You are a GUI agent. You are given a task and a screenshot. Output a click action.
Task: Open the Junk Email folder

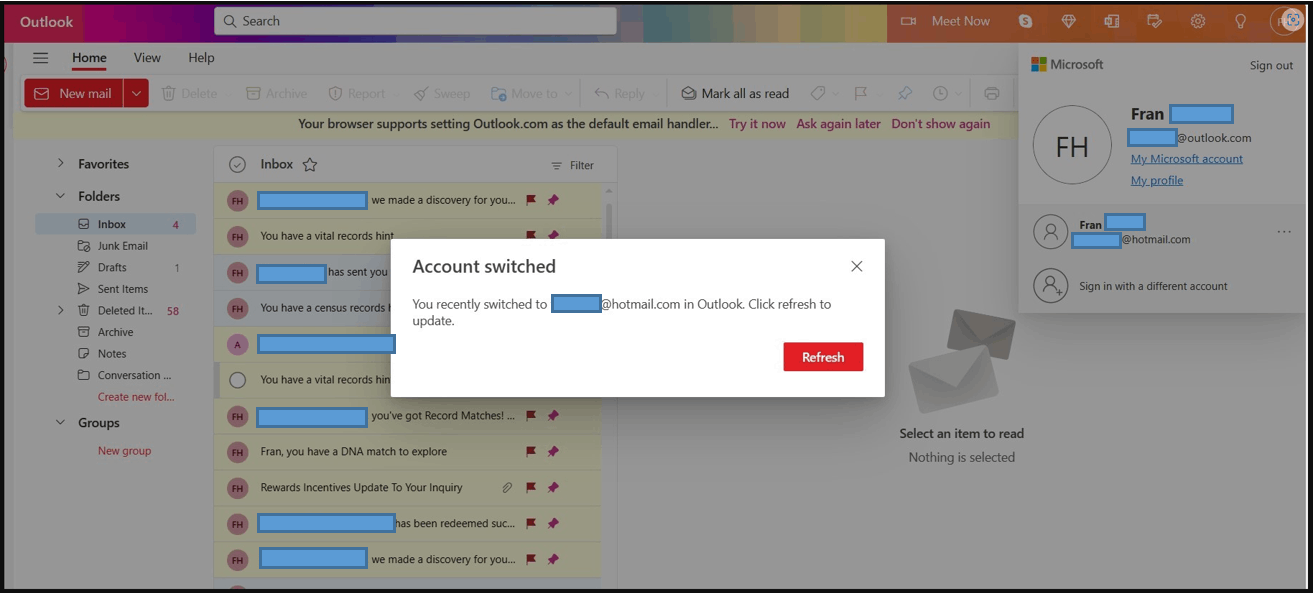pos(115,246)
